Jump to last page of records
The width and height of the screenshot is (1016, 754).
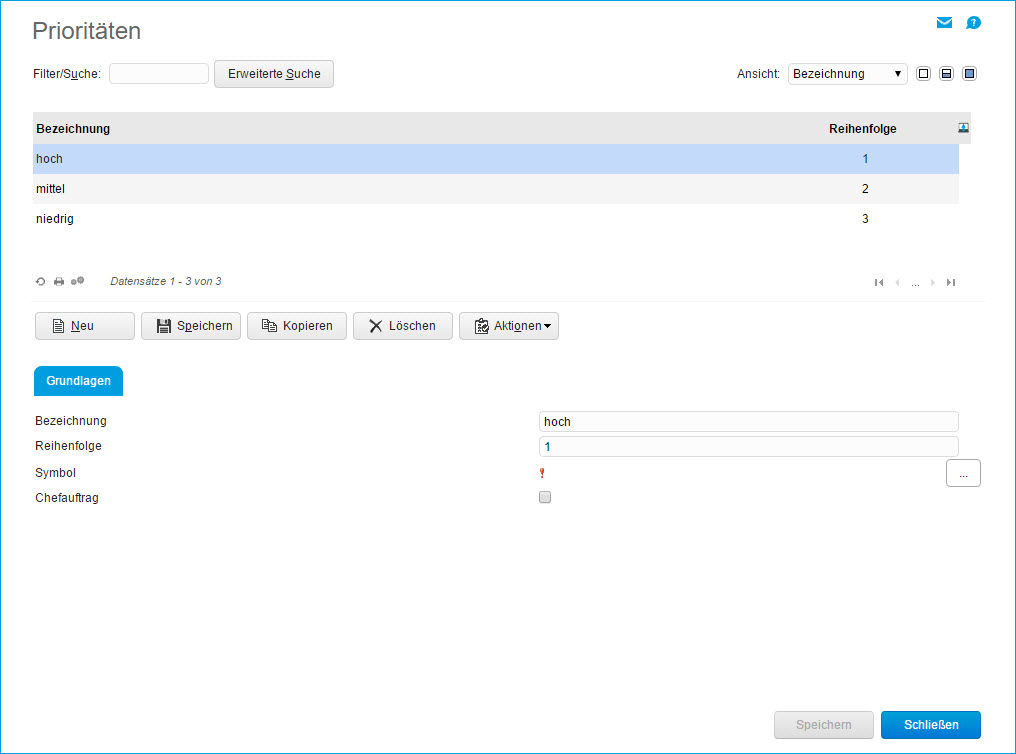(951, 283)
